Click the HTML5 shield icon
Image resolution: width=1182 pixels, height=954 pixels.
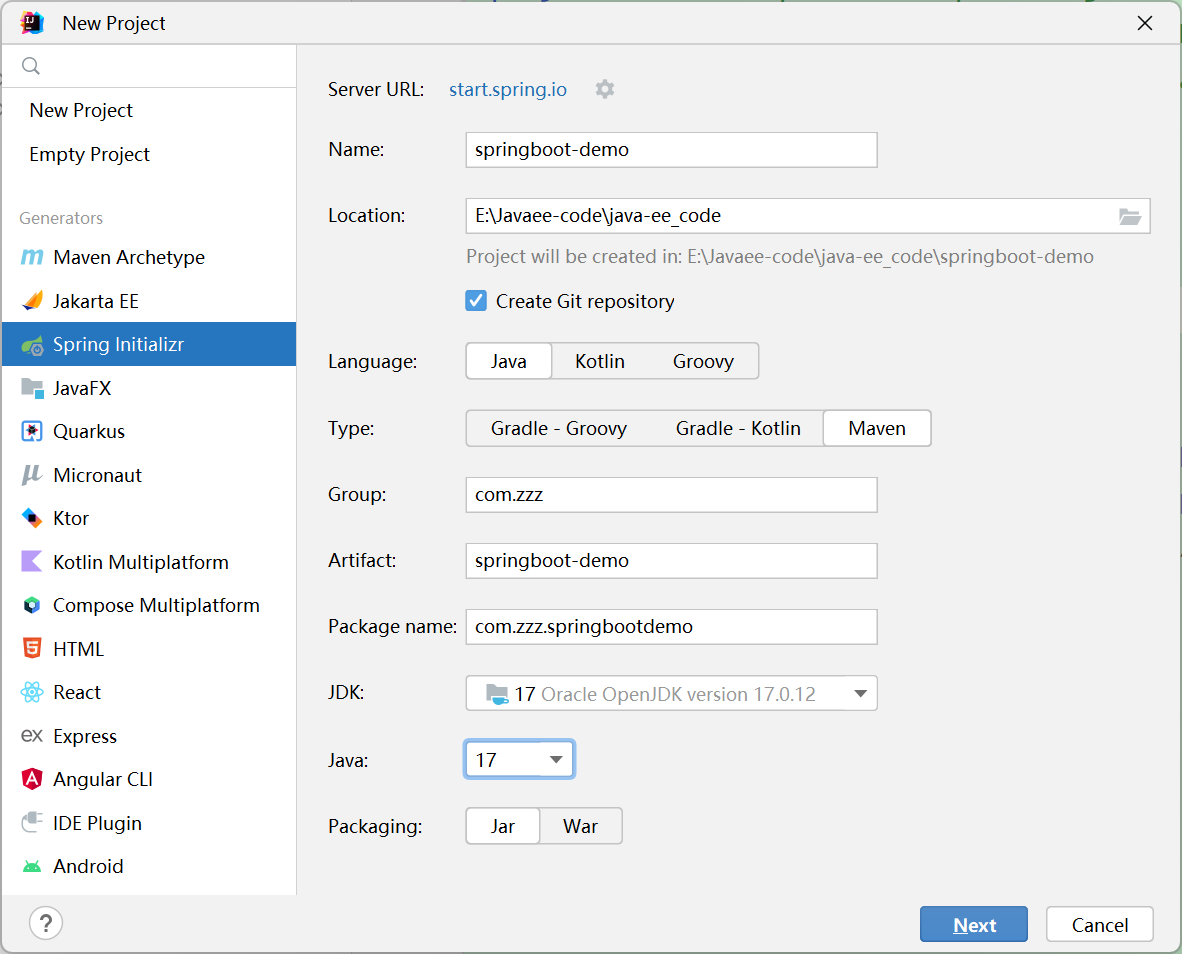click(x=32, y=649)
